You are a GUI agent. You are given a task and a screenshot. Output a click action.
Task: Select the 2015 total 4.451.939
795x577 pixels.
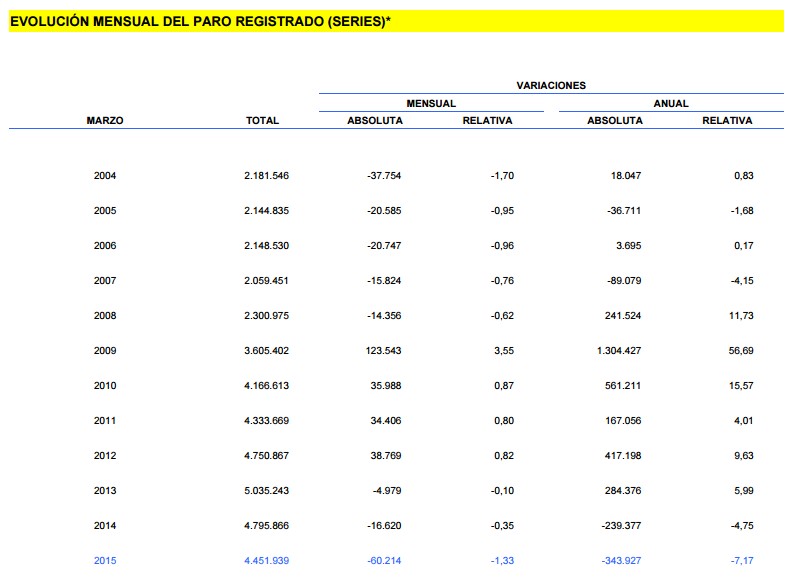[266, 561]
